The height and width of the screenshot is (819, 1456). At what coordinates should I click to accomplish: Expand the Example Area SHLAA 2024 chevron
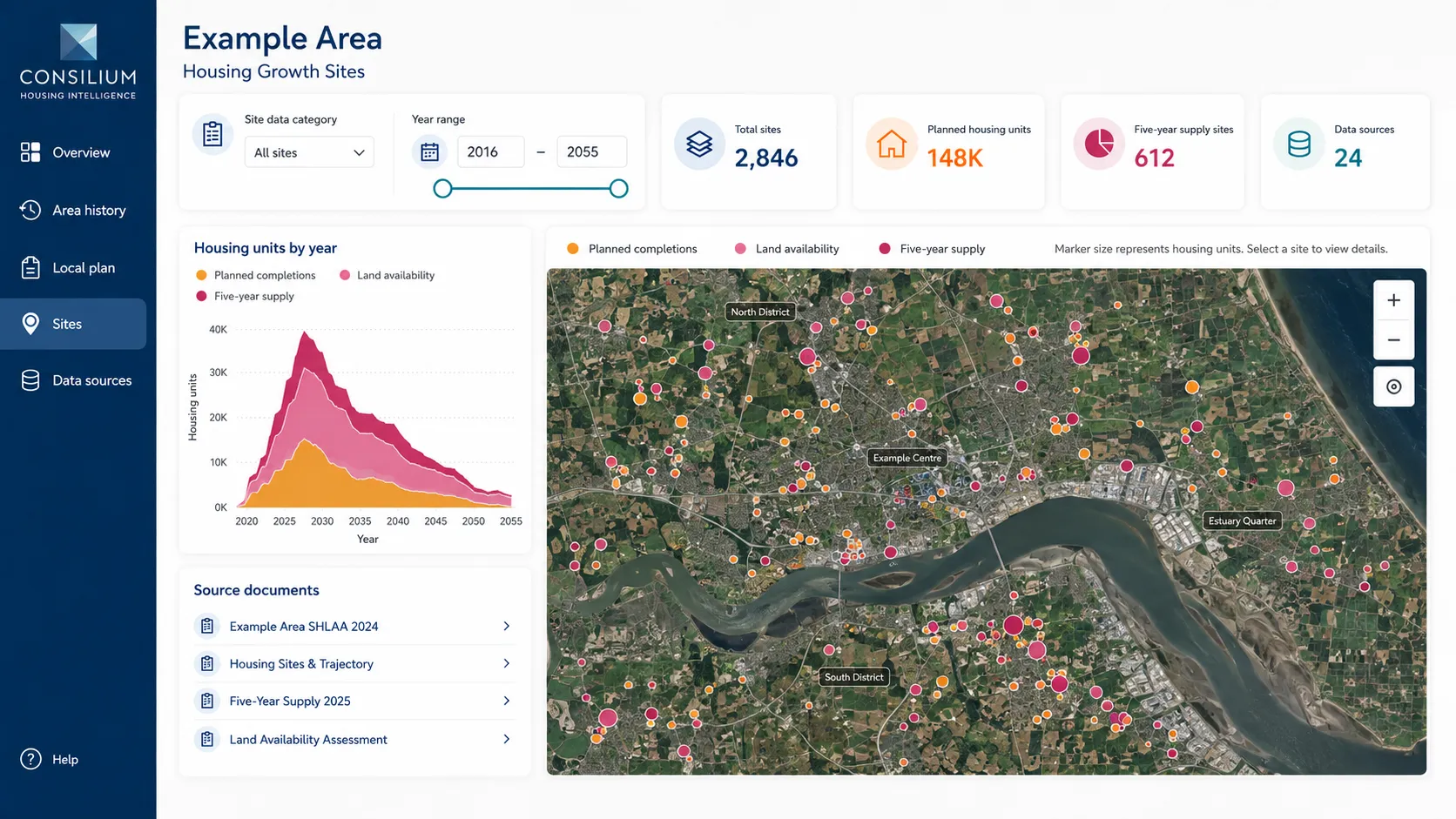[x=506, y=626]
